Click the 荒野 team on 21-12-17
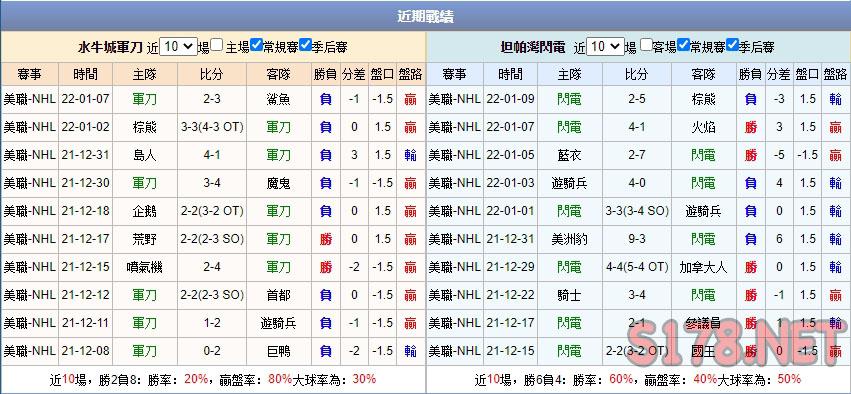Screen dimensions: 851x394 click(145, 239)
